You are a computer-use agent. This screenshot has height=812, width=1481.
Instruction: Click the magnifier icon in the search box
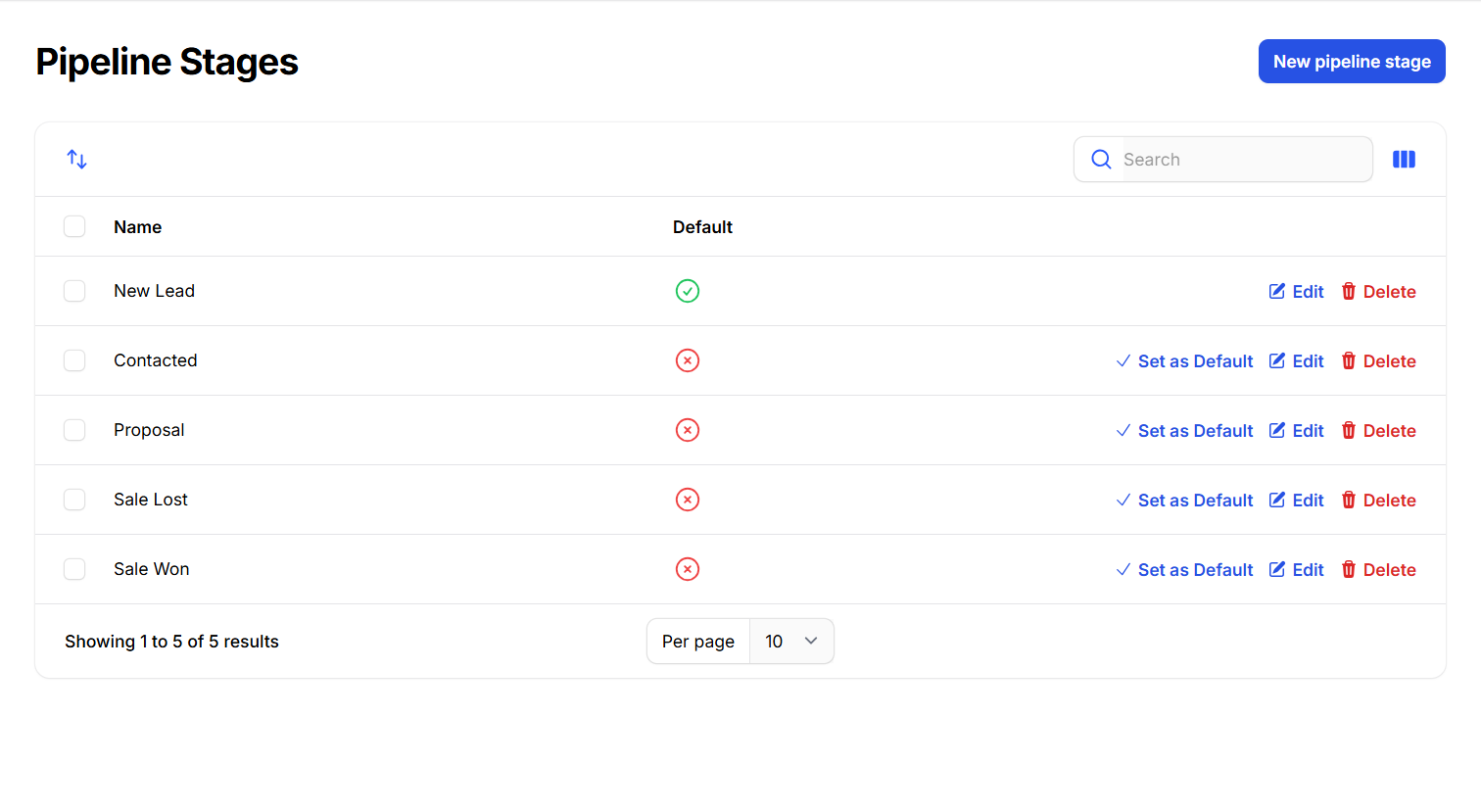click(1101, 159)
